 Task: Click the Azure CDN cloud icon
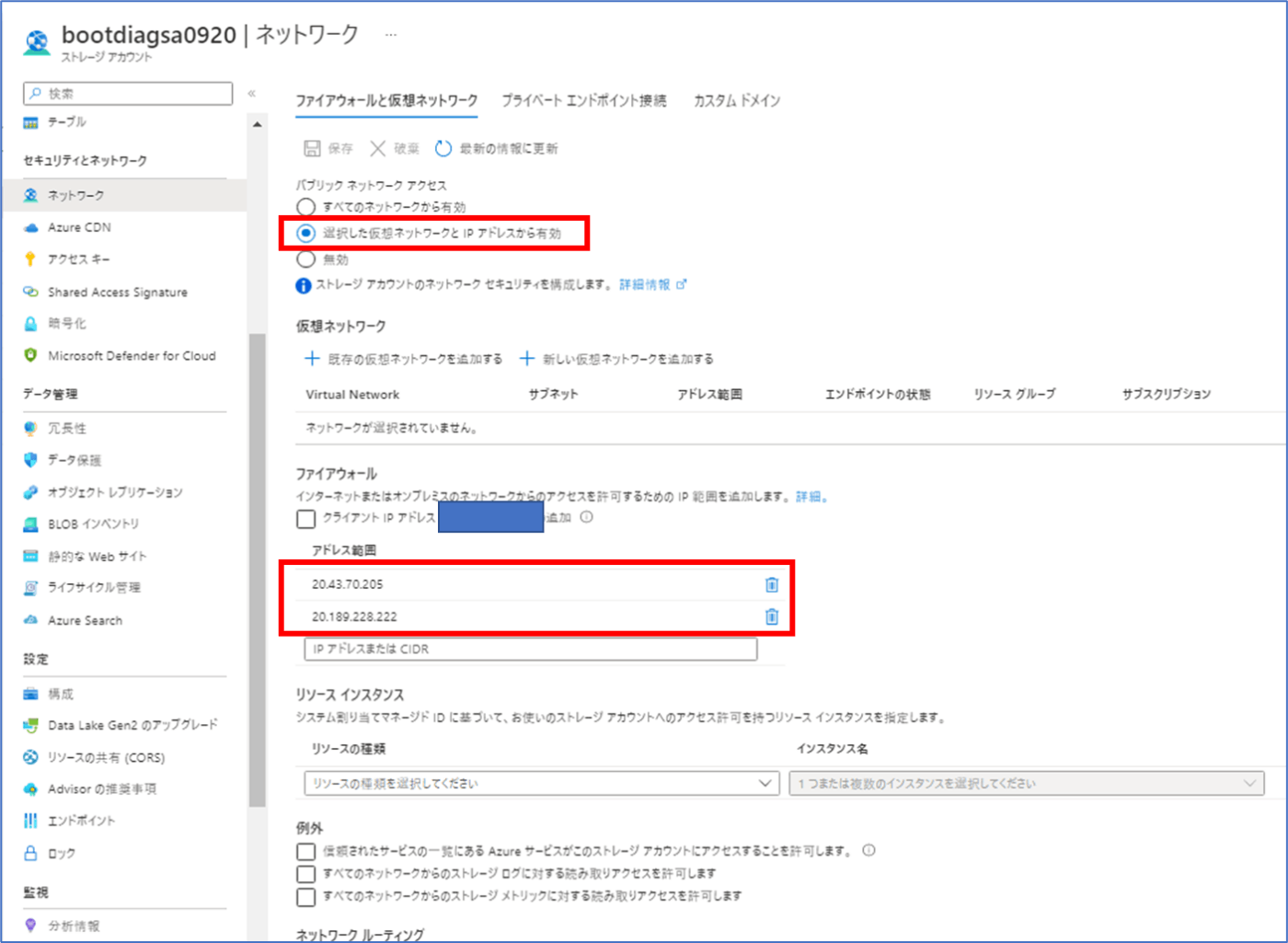31,227
